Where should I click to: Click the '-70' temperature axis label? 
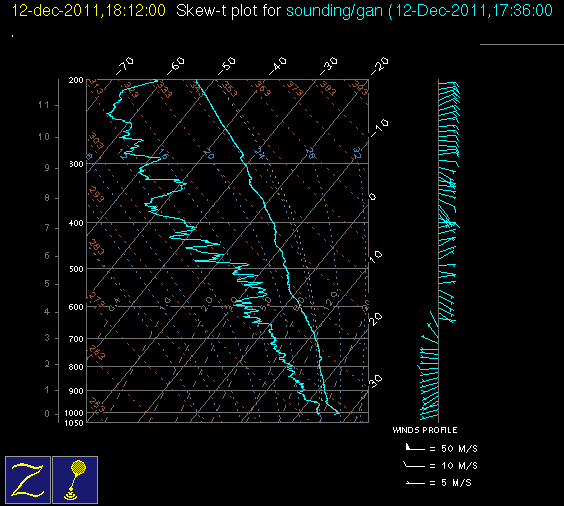point(124,66)
